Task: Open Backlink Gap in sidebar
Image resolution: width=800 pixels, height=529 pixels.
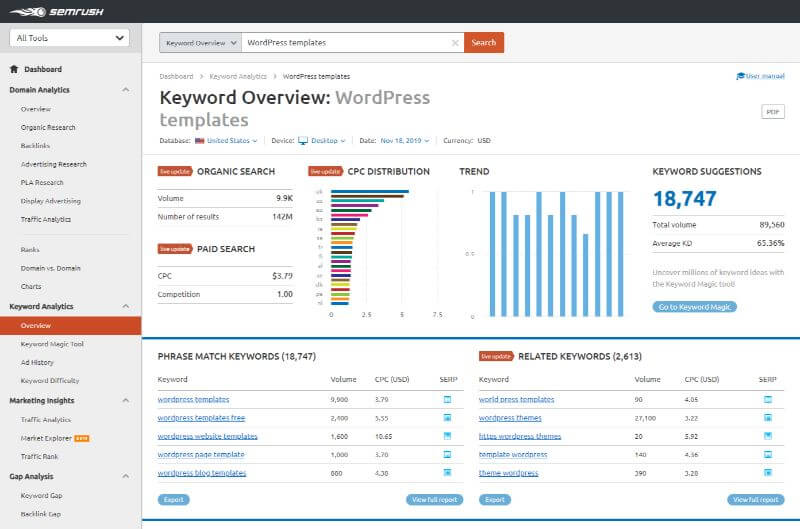Action: pyautogui.click(x=40, y=514)
